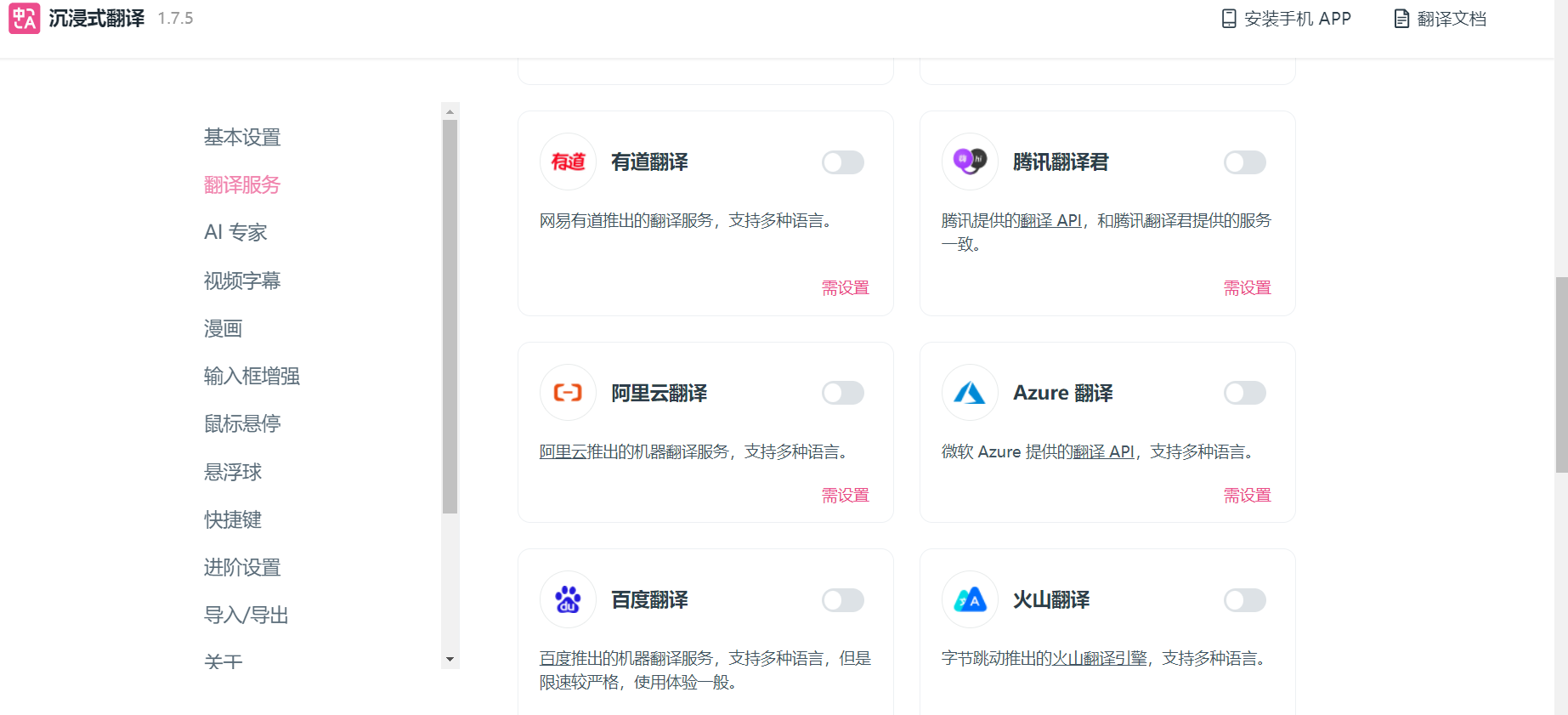1568x715 pixels.
Task: Click the Azure 翻译 service logo
Action: [970, 393]
